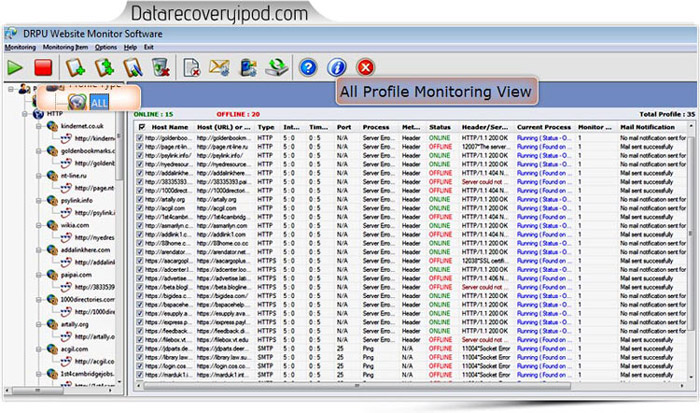Uncheck https://filebox.vt... row checkbox
The image size is (700, 413).
pos(140,340)
